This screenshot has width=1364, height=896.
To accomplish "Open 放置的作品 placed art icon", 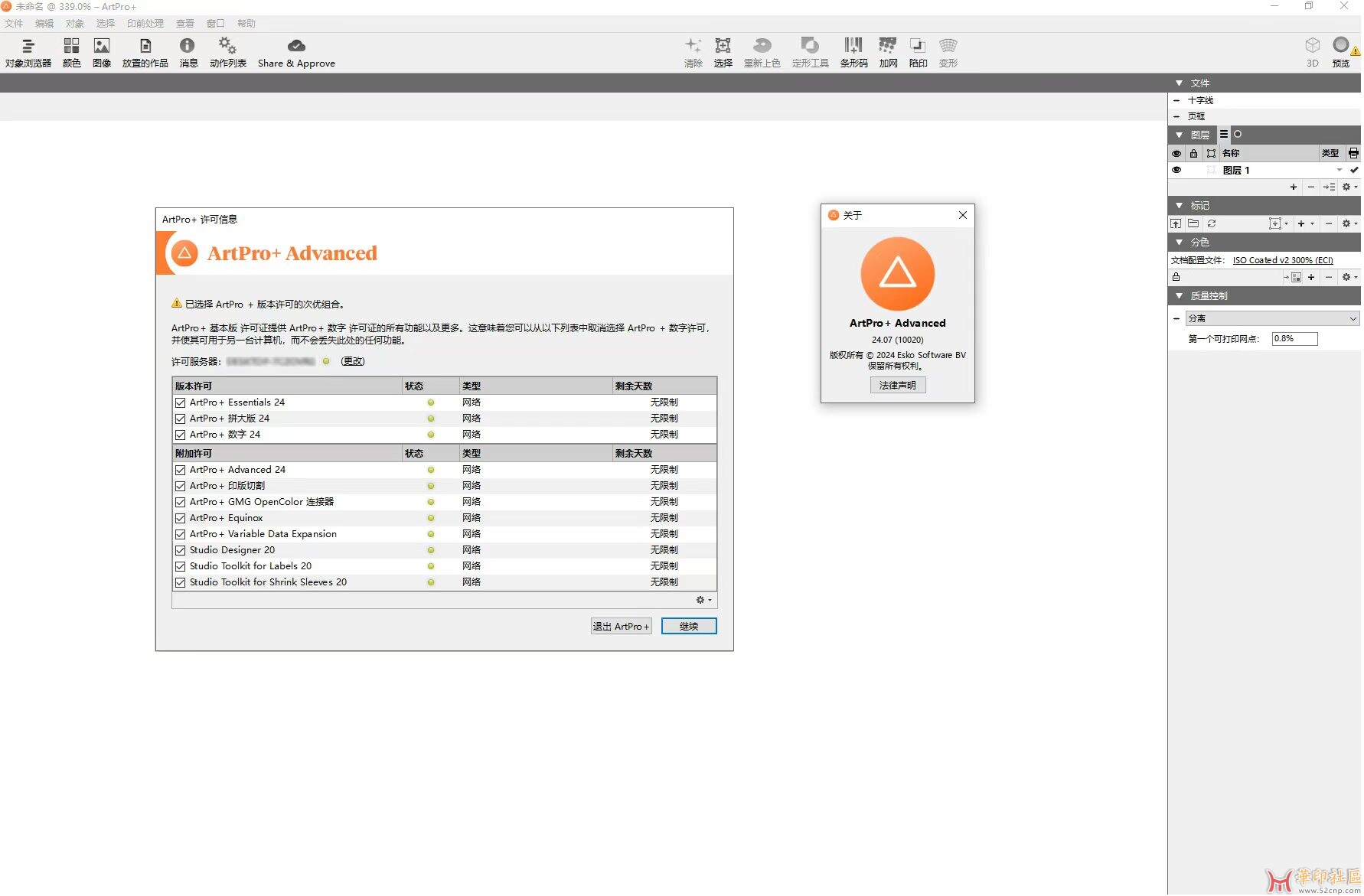I will 145,54.
